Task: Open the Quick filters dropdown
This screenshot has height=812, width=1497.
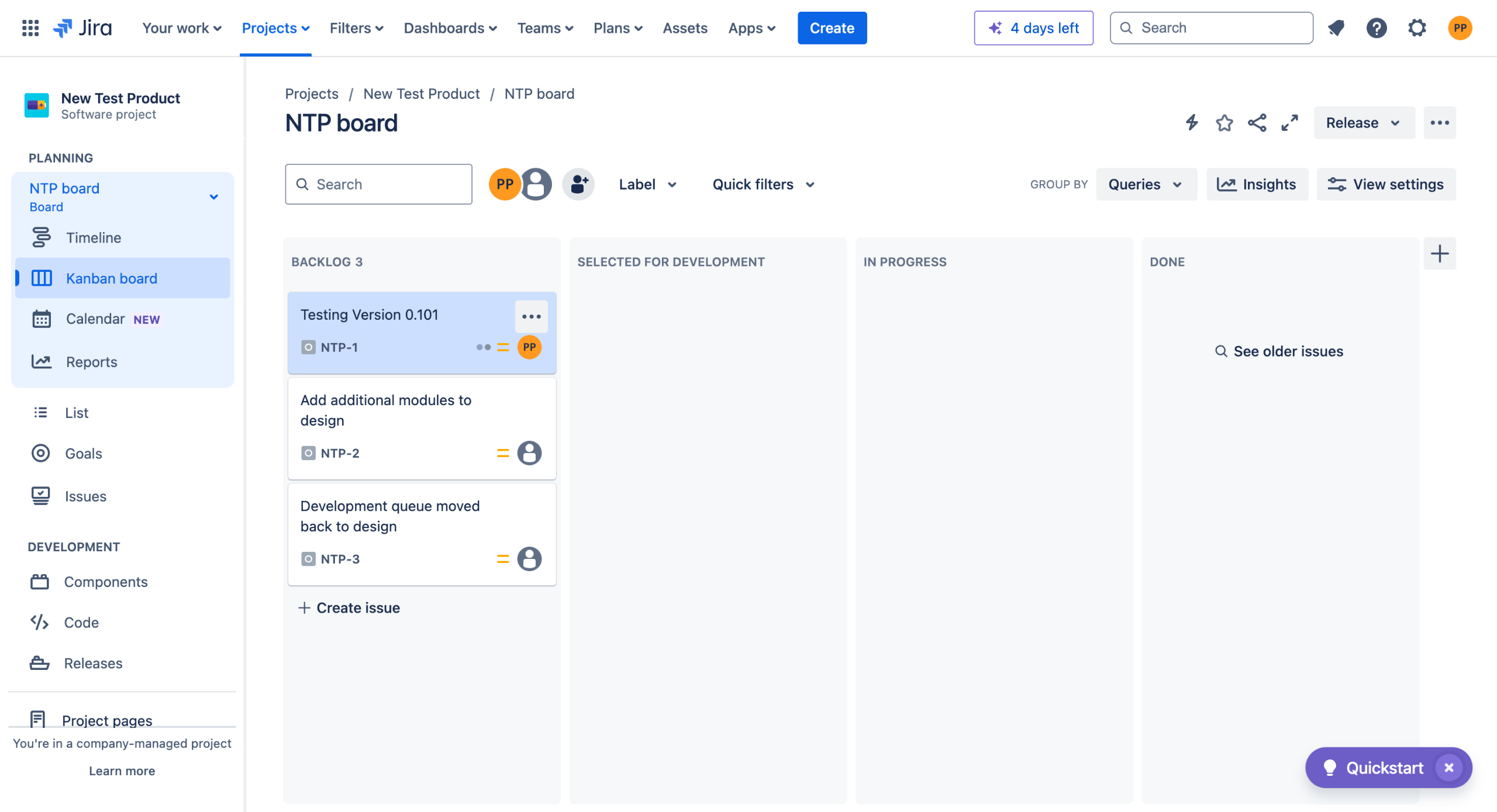Action: 763,184
